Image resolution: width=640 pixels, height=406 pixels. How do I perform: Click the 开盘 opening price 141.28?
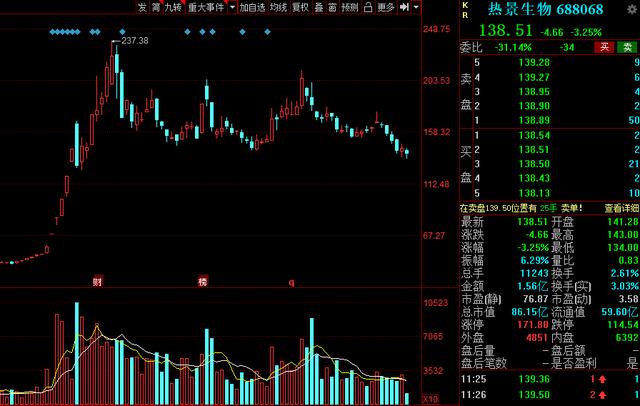pos(622,222)
